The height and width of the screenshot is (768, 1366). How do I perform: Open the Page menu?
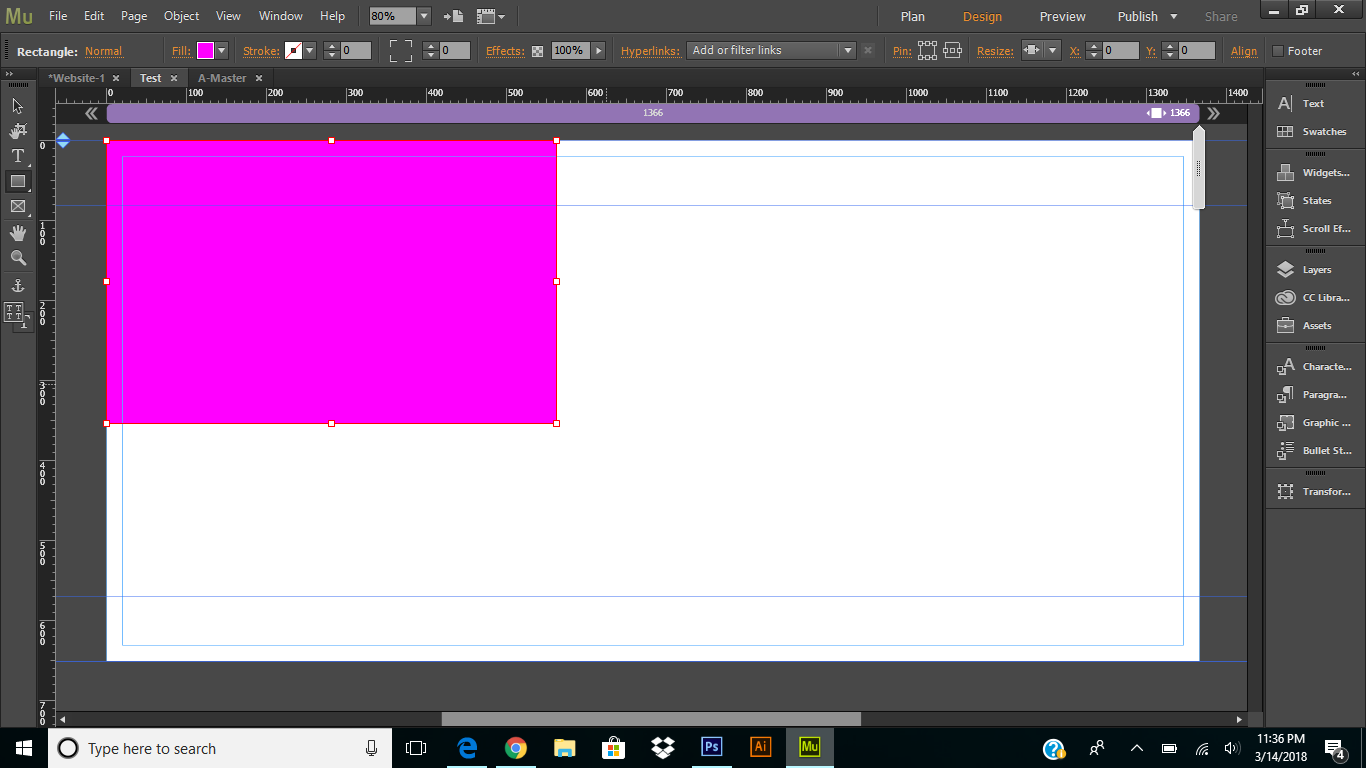pos(134,16)
